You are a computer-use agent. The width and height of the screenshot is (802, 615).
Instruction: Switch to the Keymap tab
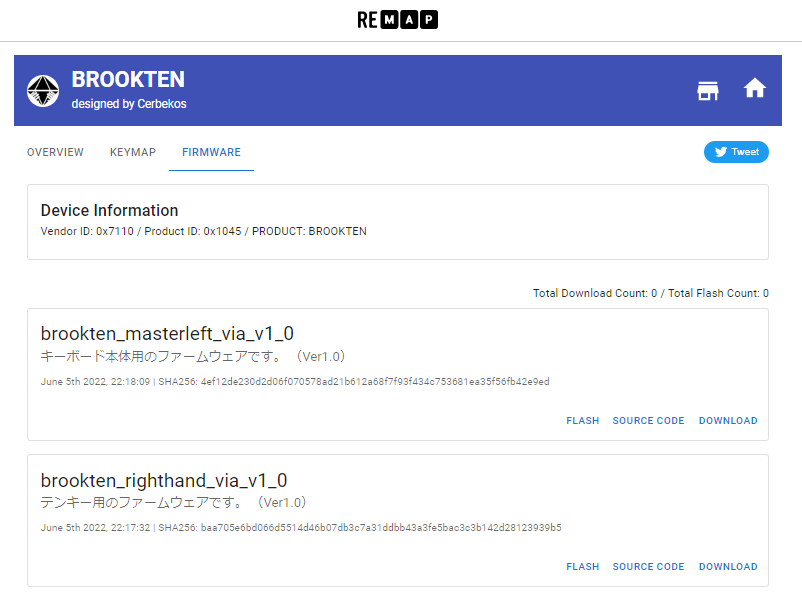133,152
